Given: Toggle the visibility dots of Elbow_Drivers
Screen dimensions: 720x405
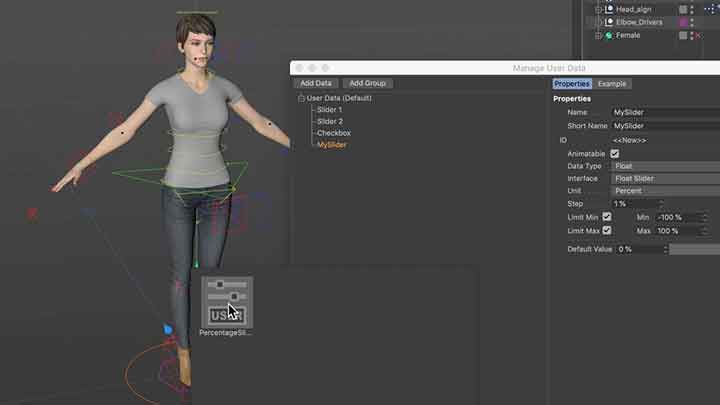Looking at the screenshot, I should [692, 22].
